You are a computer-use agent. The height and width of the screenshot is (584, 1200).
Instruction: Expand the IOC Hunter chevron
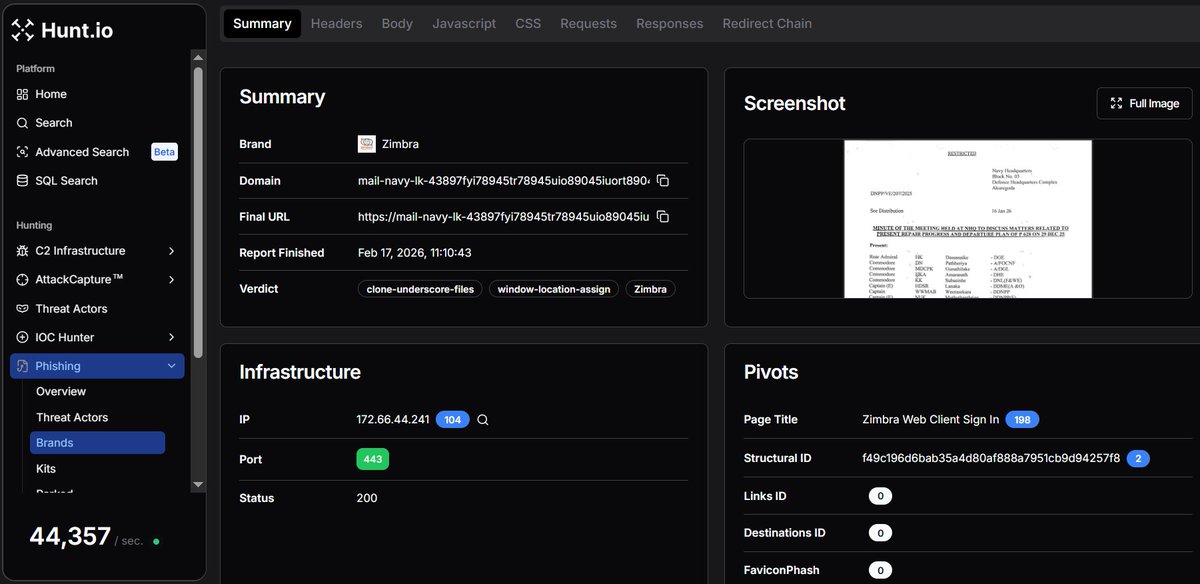(171, 338)
